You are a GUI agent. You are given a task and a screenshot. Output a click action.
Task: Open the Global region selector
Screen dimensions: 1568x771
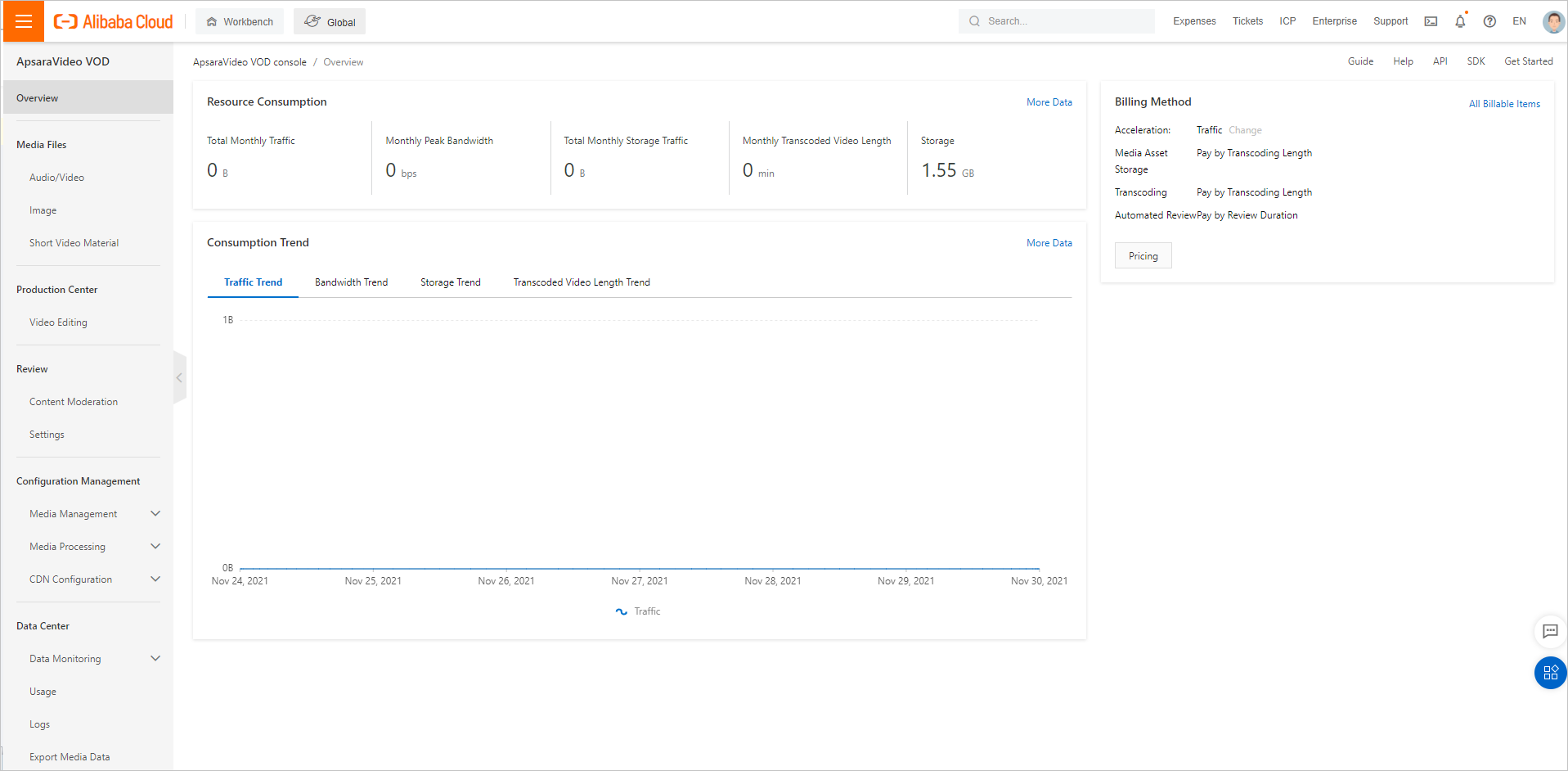point(330,21)
